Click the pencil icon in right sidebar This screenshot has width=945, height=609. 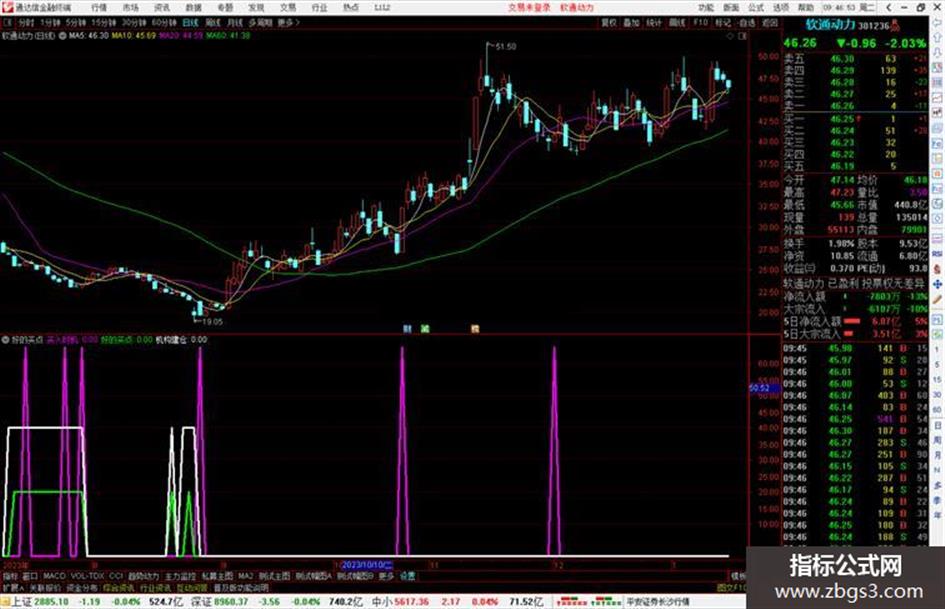tap(937, 299)
